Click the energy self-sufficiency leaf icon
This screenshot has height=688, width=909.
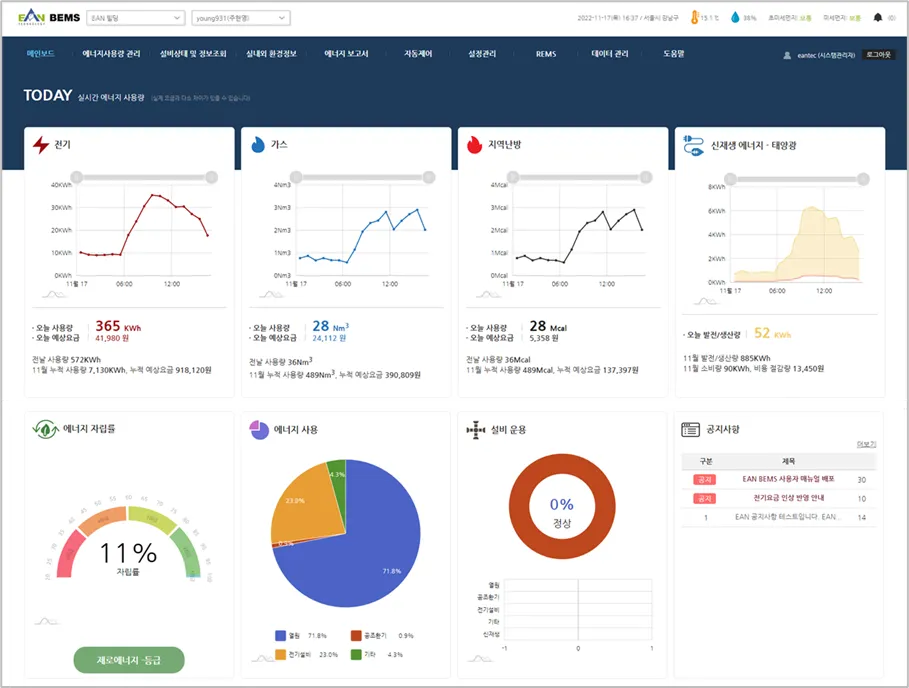(x=45, y=429)
